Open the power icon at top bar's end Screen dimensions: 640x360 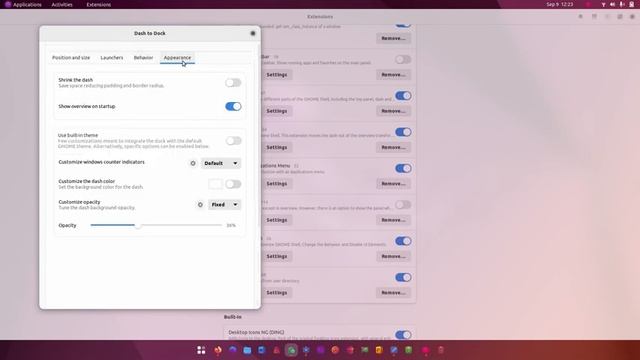[631, 4]
